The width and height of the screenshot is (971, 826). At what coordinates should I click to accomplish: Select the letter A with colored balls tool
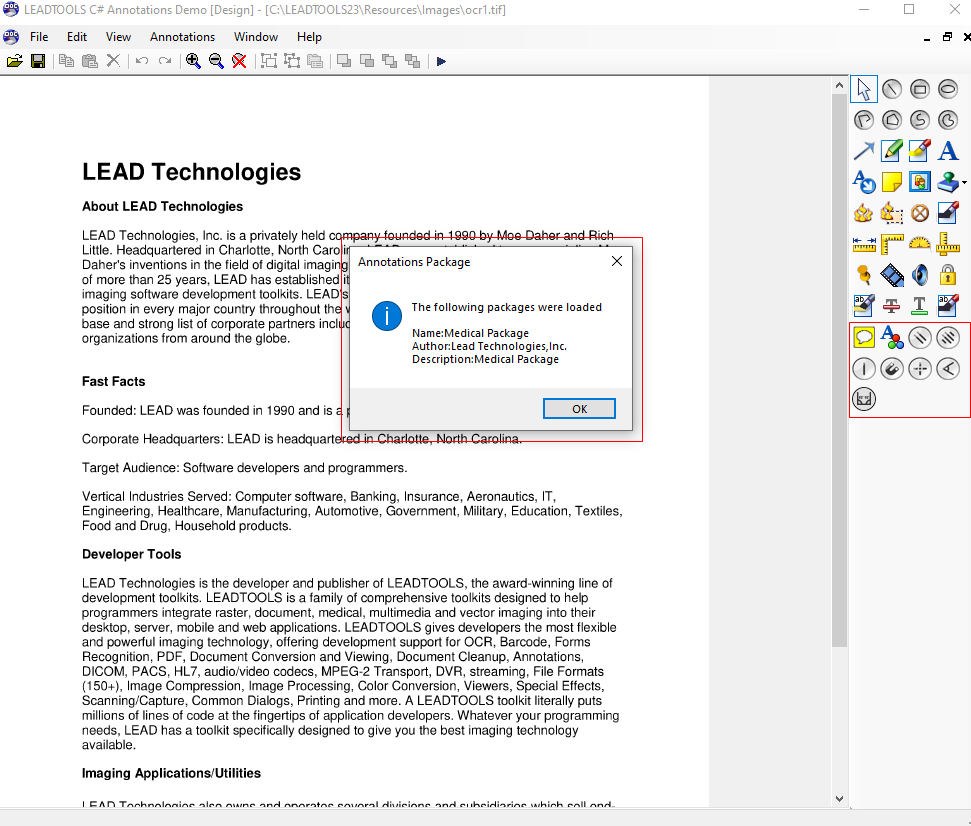(x=892, y=337)
